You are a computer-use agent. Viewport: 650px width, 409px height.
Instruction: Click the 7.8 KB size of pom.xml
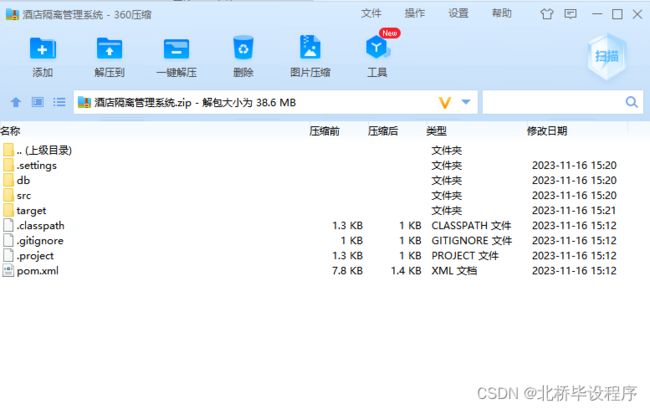[347, 271]
